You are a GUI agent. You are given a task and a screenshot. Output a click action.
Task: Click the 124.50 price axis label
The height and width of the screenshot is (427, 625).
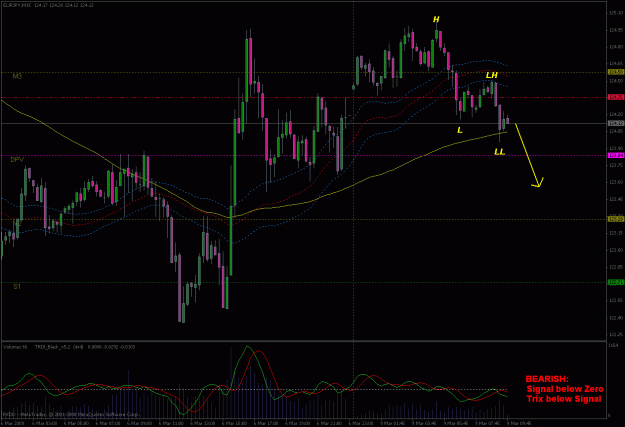(616, 81)
